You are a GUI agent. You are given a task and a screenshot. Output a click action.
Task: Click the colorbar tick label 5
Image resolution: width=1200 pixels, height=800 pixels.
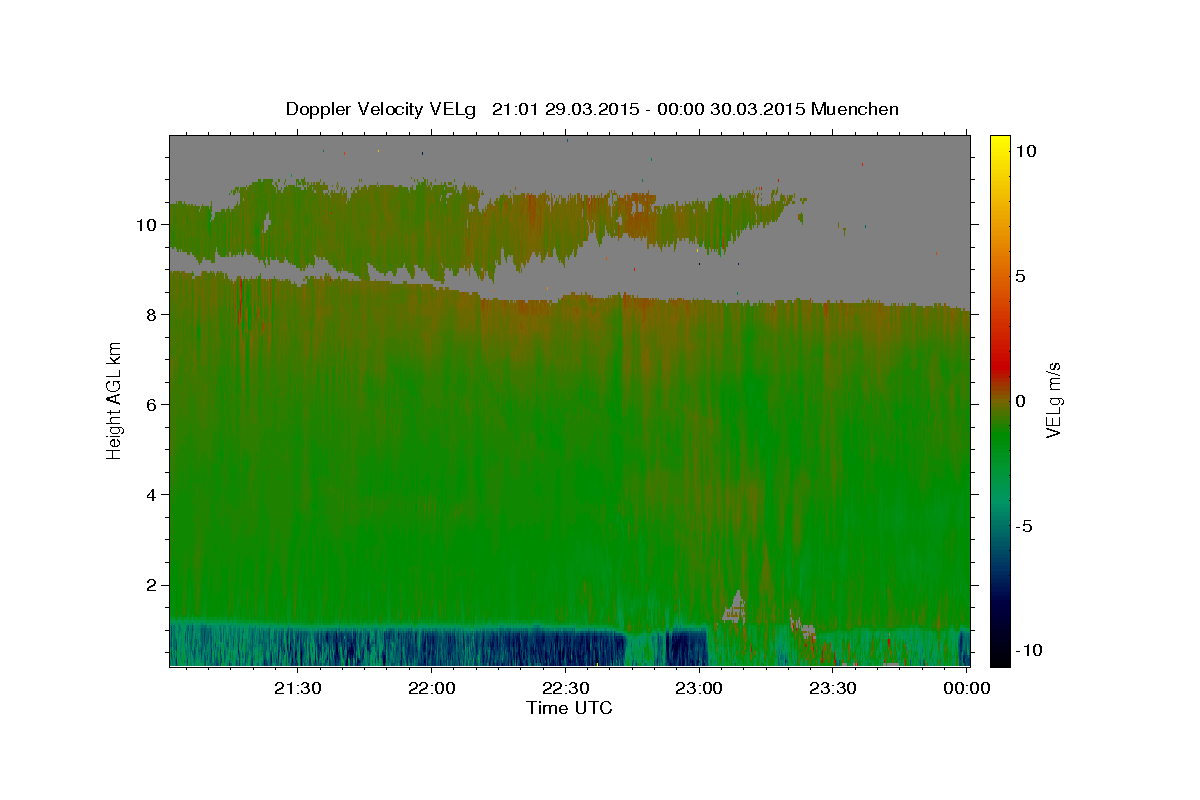tap(1021, 276)
